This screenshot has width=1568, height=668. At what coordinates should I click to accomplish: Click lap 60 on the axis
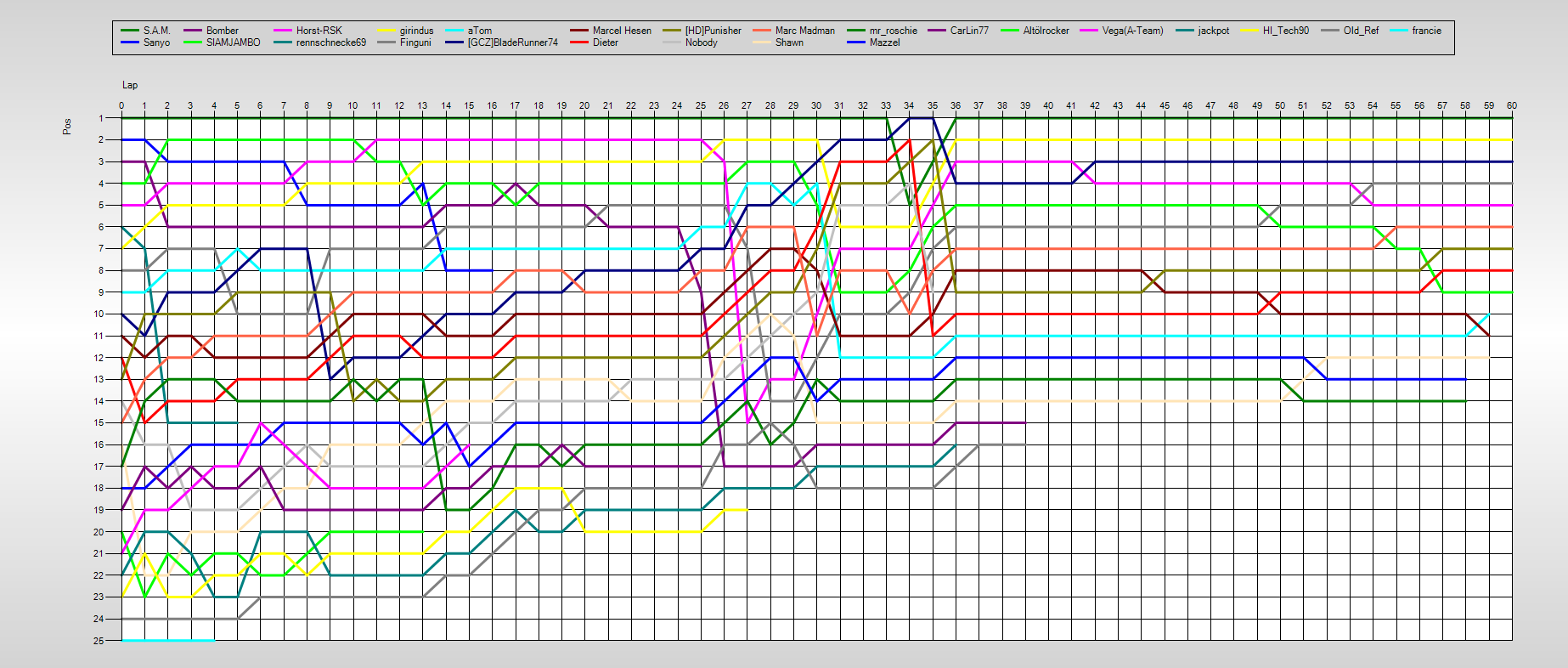click(1511, 106)
